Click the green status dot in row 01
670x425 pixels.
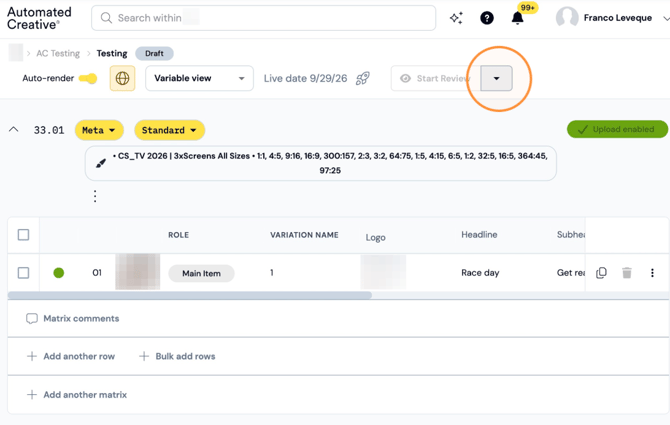tap(59, 273)
